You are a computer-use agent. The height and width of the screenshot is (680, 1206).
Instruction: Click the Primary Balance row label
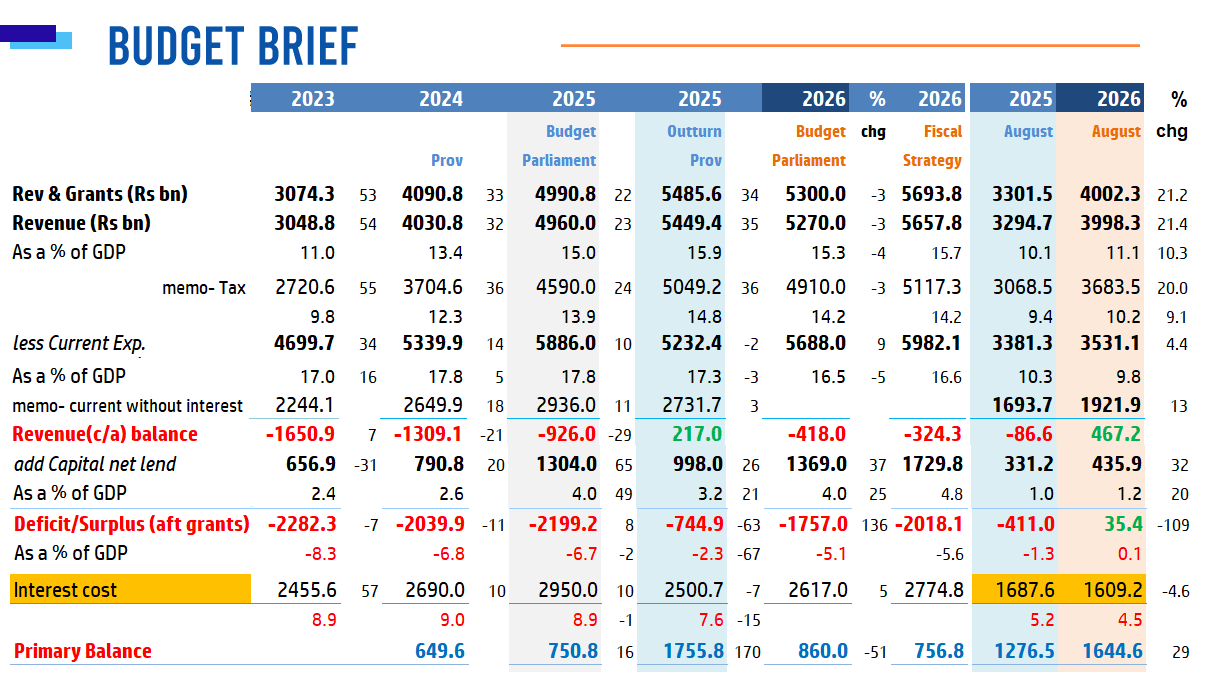tap(82, 651)
